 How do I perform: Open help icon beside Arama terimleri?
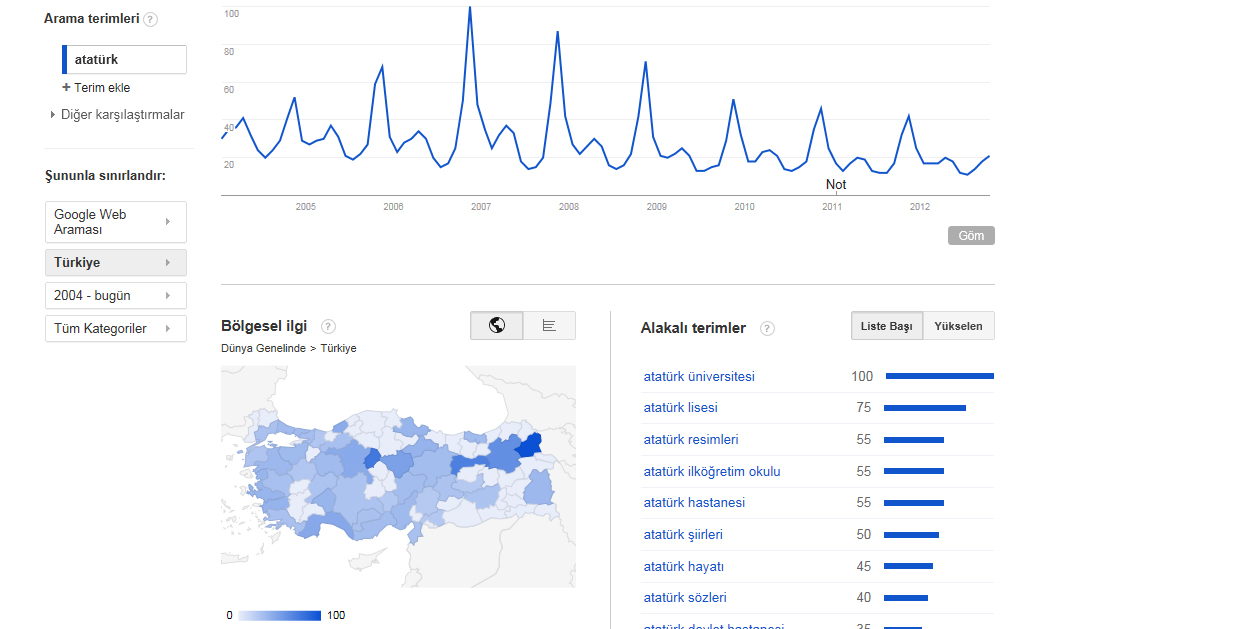pos(150,19)
